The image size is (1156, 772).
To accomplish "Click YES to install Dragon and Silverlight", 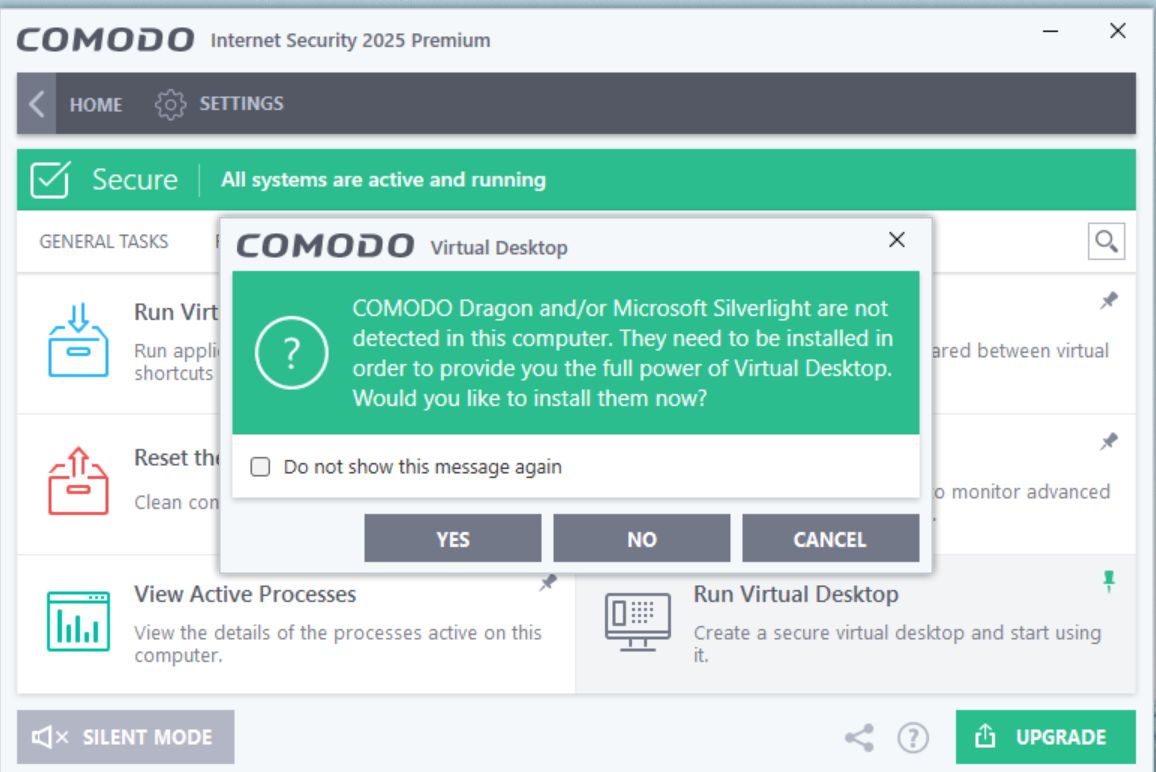I will tap(452, 538).
